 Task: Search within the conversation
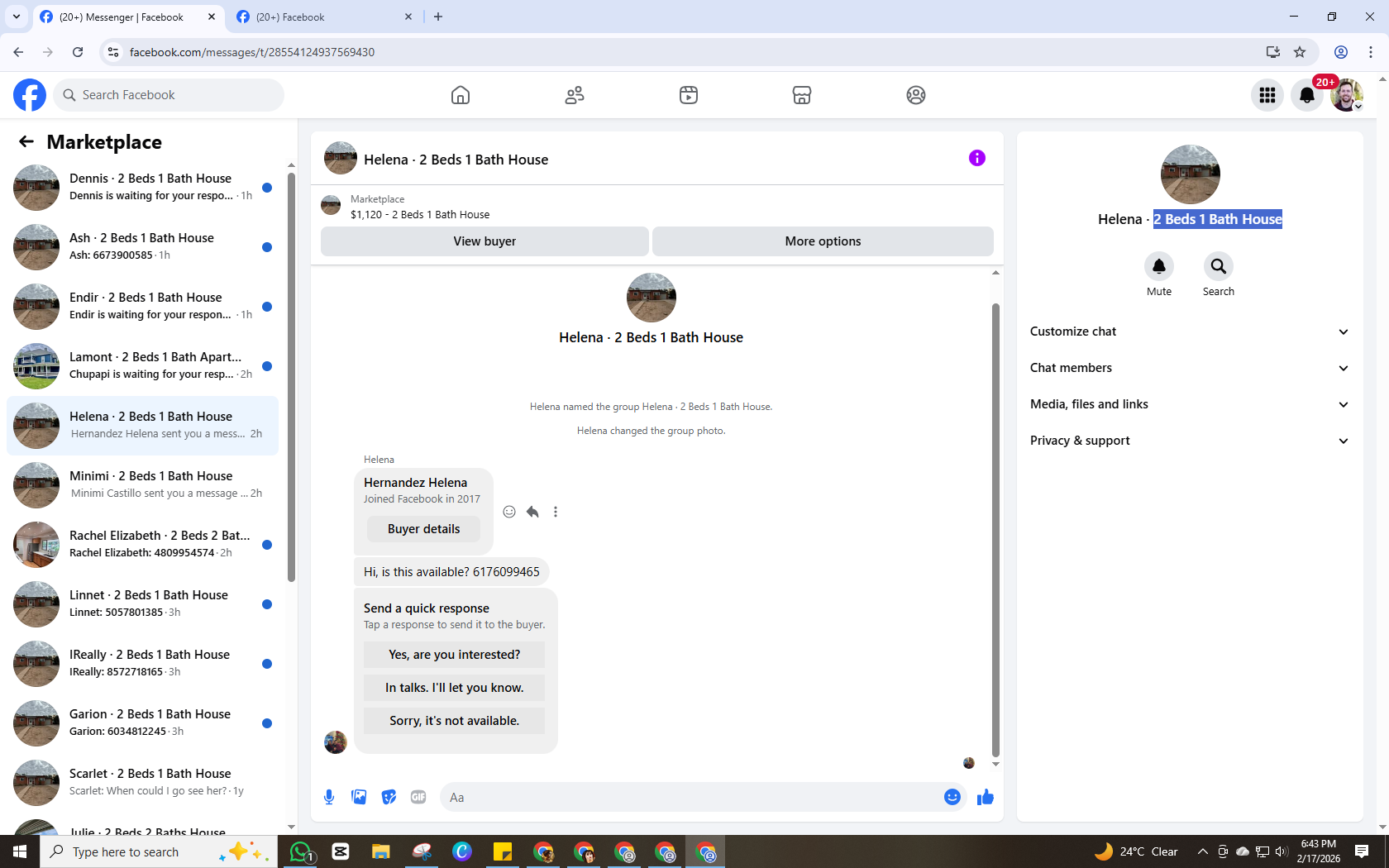pyautogui.click(x=1219, y=266)
